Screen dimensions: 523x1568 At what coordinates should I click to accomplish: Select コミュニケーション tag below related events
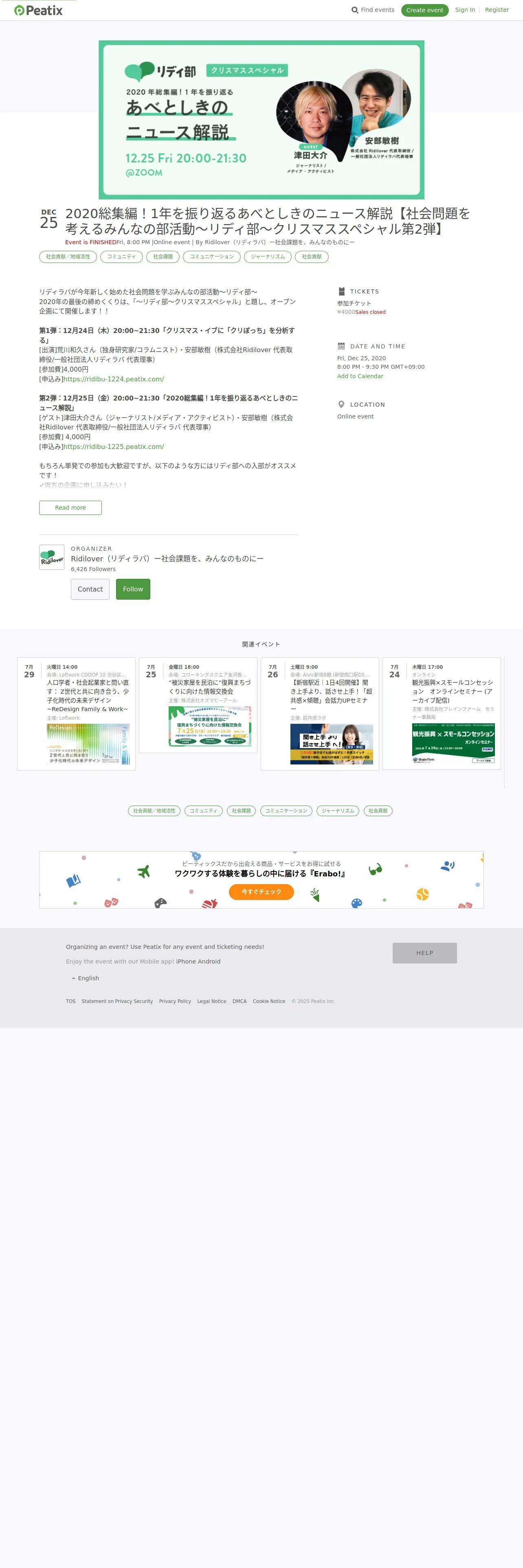click(286, 811)
